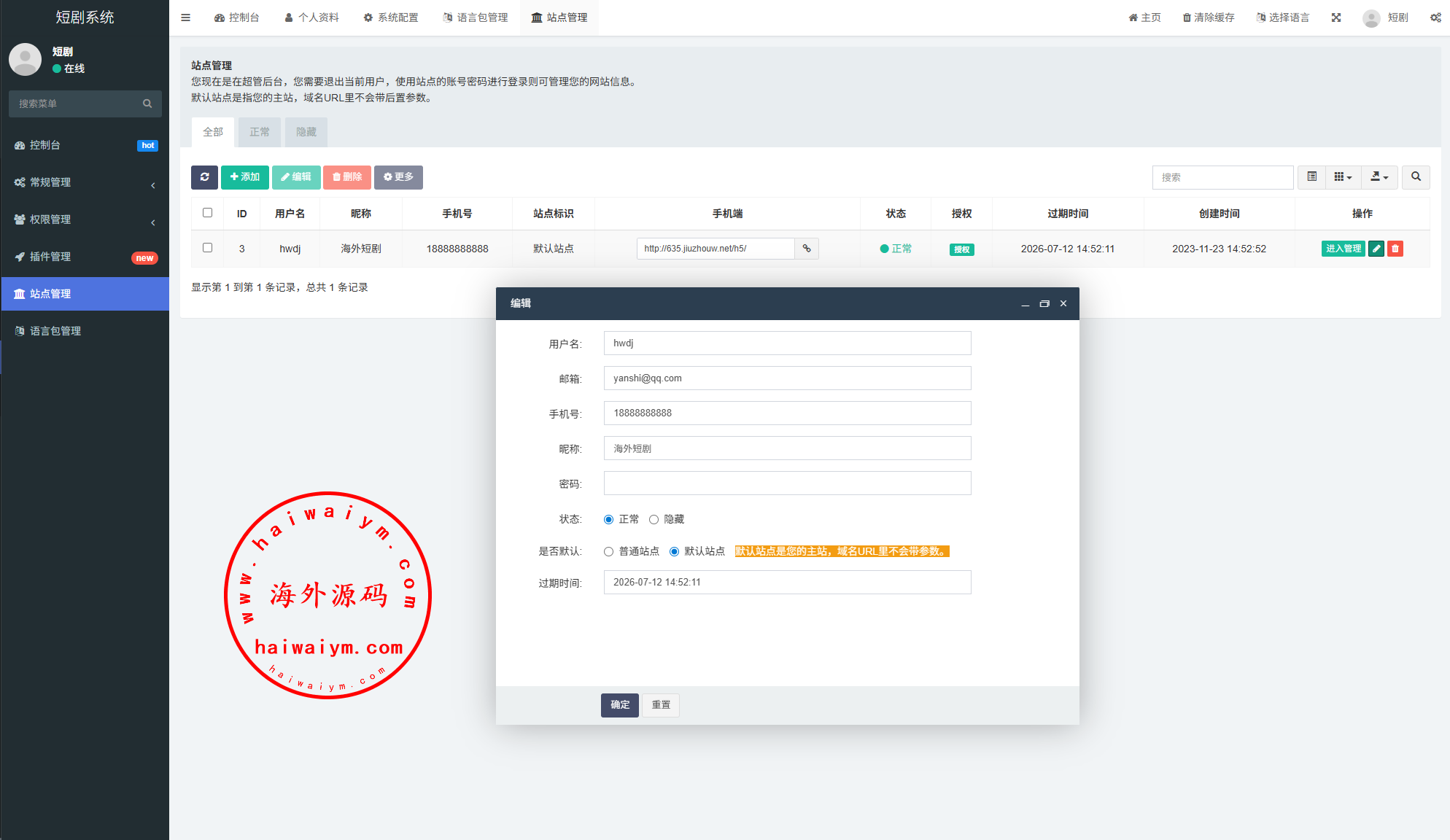Viewport: 1450px width, 840px height.
Task: Click the 进入管理 button
Action: [1343, 249]
